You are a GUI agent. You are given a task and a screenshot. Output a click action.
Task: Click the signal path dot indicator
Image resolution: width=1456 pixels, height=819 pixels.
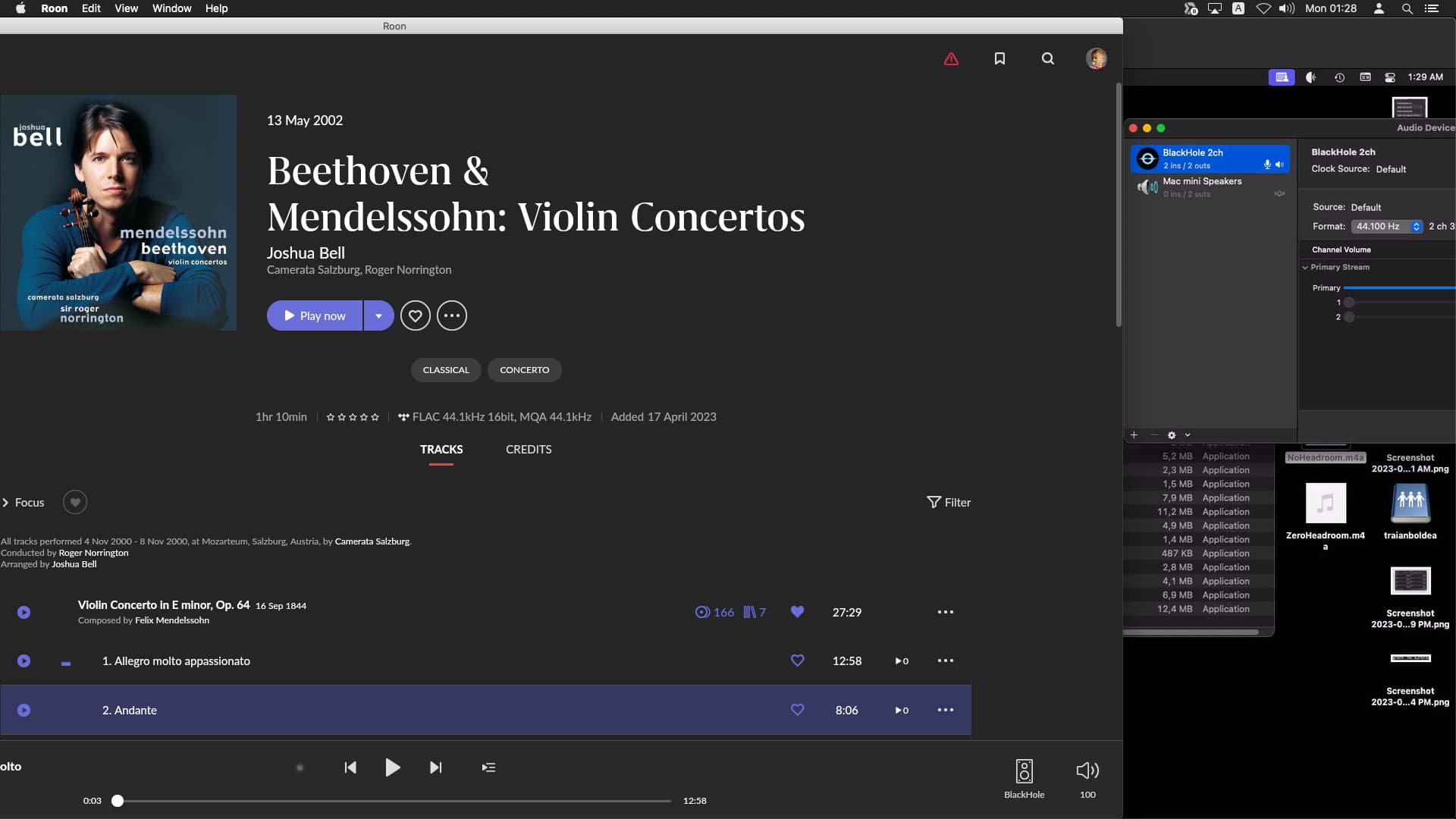(300, 767)
